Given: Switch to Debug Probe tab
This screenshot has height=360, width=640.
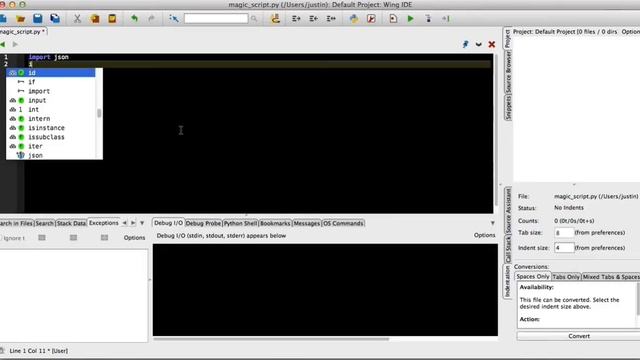Looking at the screenshot, I should pos(203,223).
